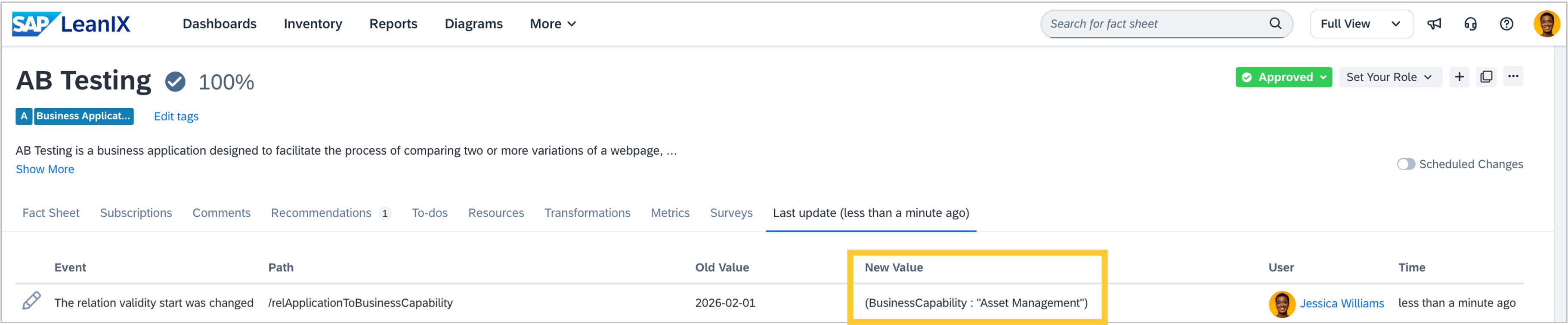Click the plus add icon

pyautogui.click(x=1459, y=77)
